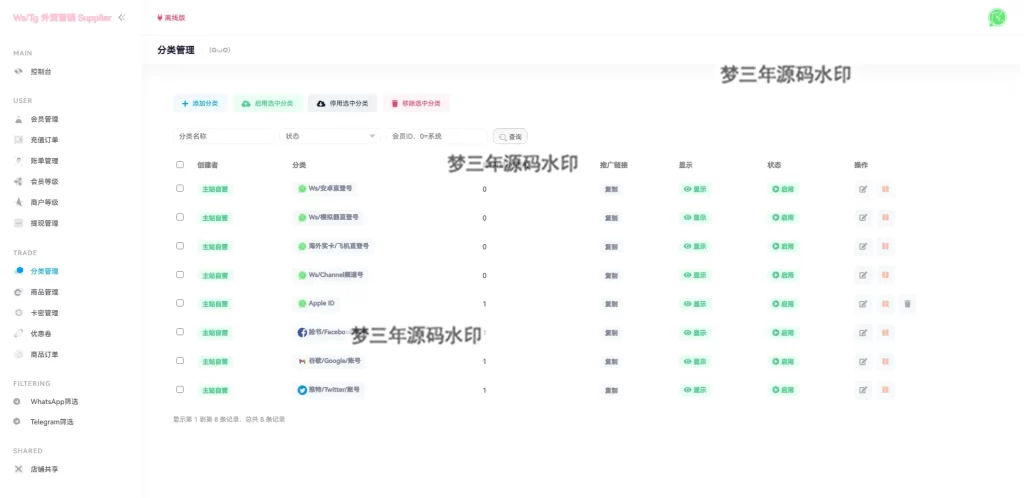1024x498 pixels.
Task: Click the 谷歌/Google/账号 category tag
Action: 328,361
